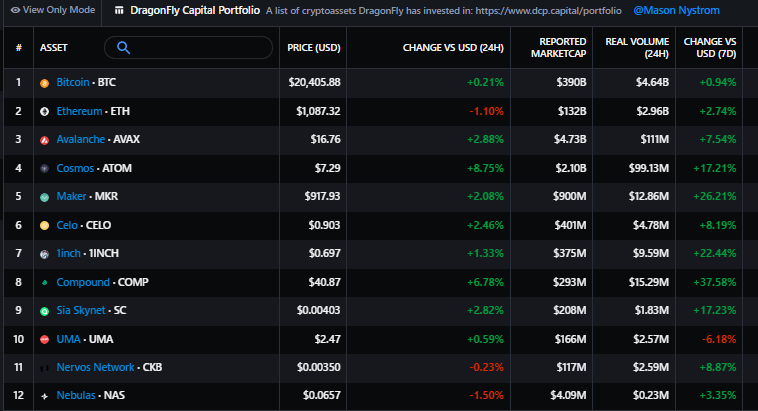Click the UMA coin icon
This screenshot has width=758, height=411.
click(x=44, y=339)
